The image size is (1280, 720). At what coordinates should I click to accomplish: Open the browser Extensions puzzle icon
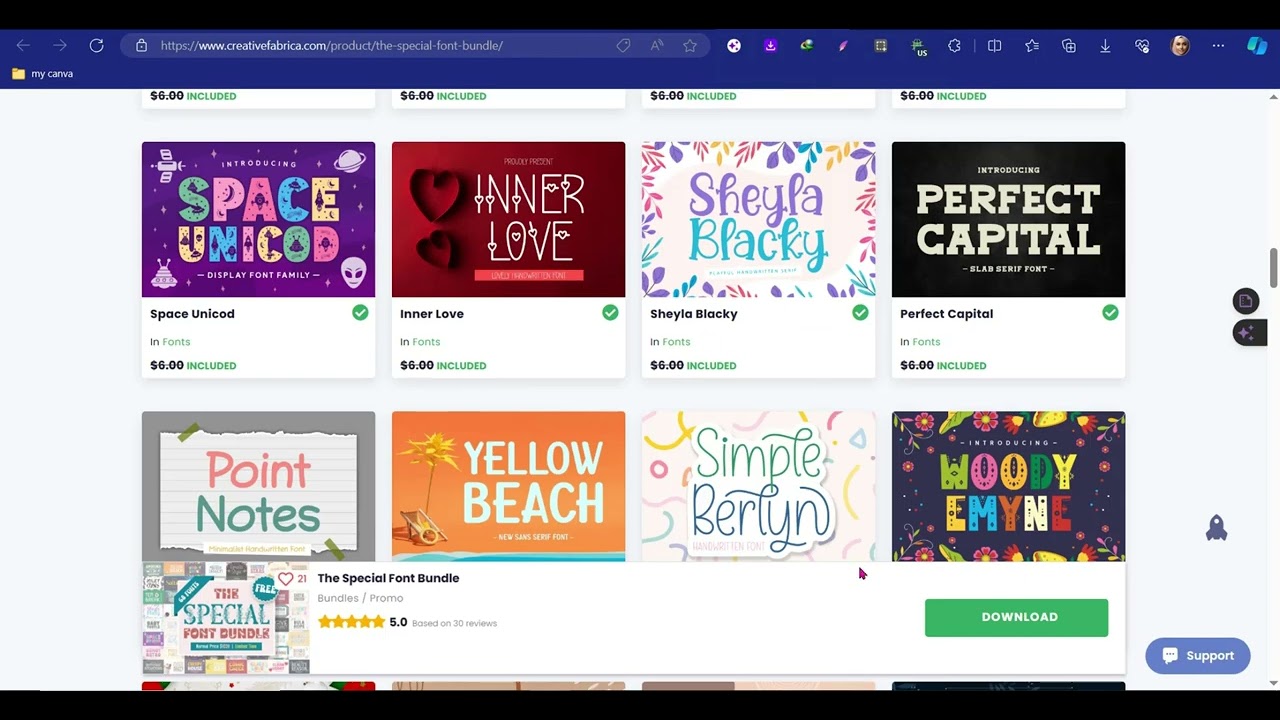[954, 45]
